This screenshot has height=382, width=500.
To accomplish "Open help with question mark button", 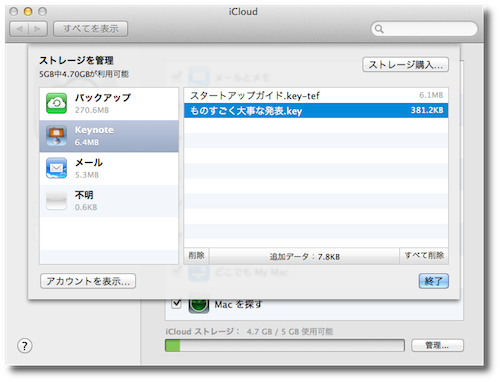I will pyautogui.click(x=25, y=346).
